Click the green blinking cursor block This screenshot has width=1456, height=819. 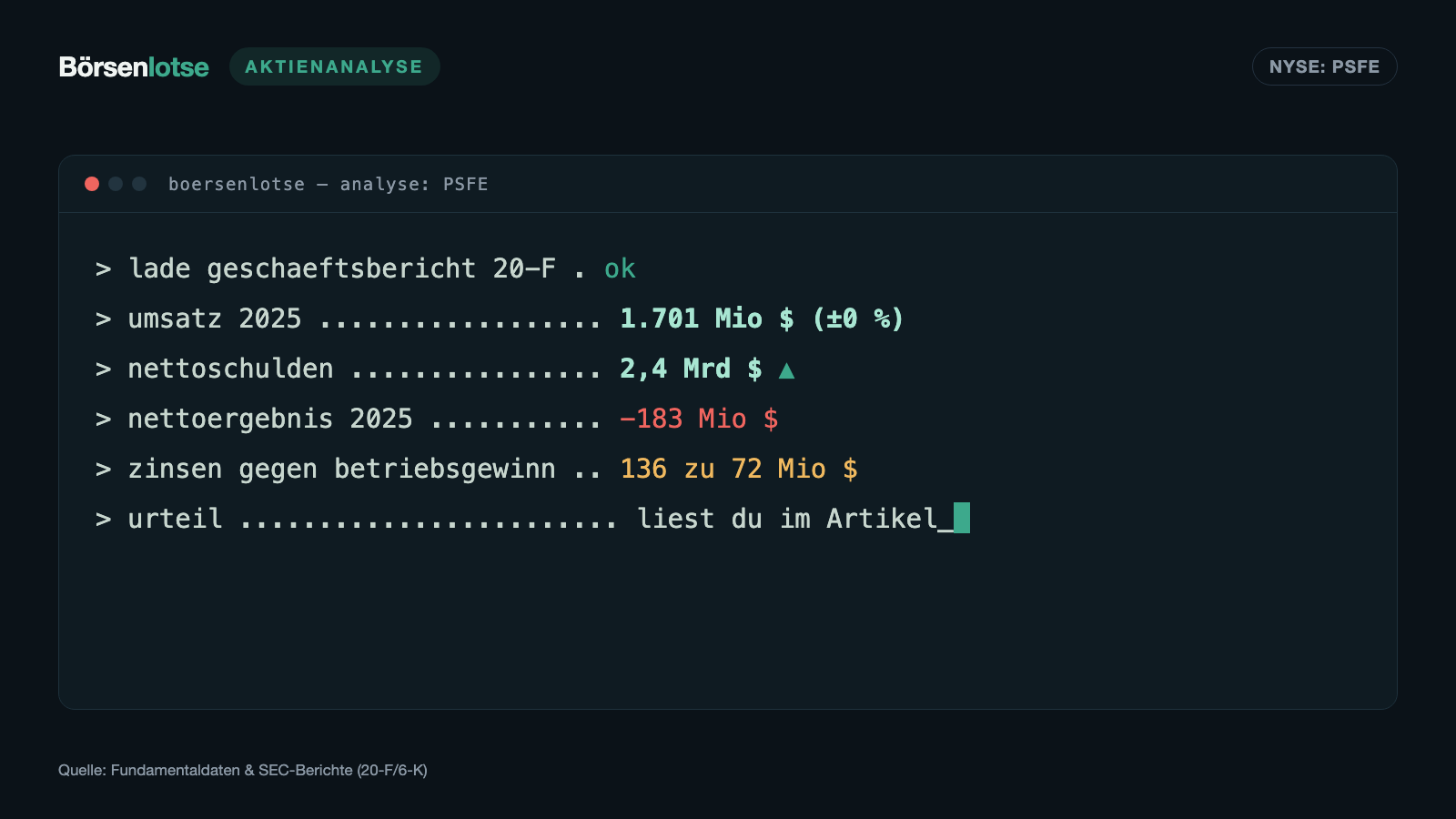coord(962,518)
